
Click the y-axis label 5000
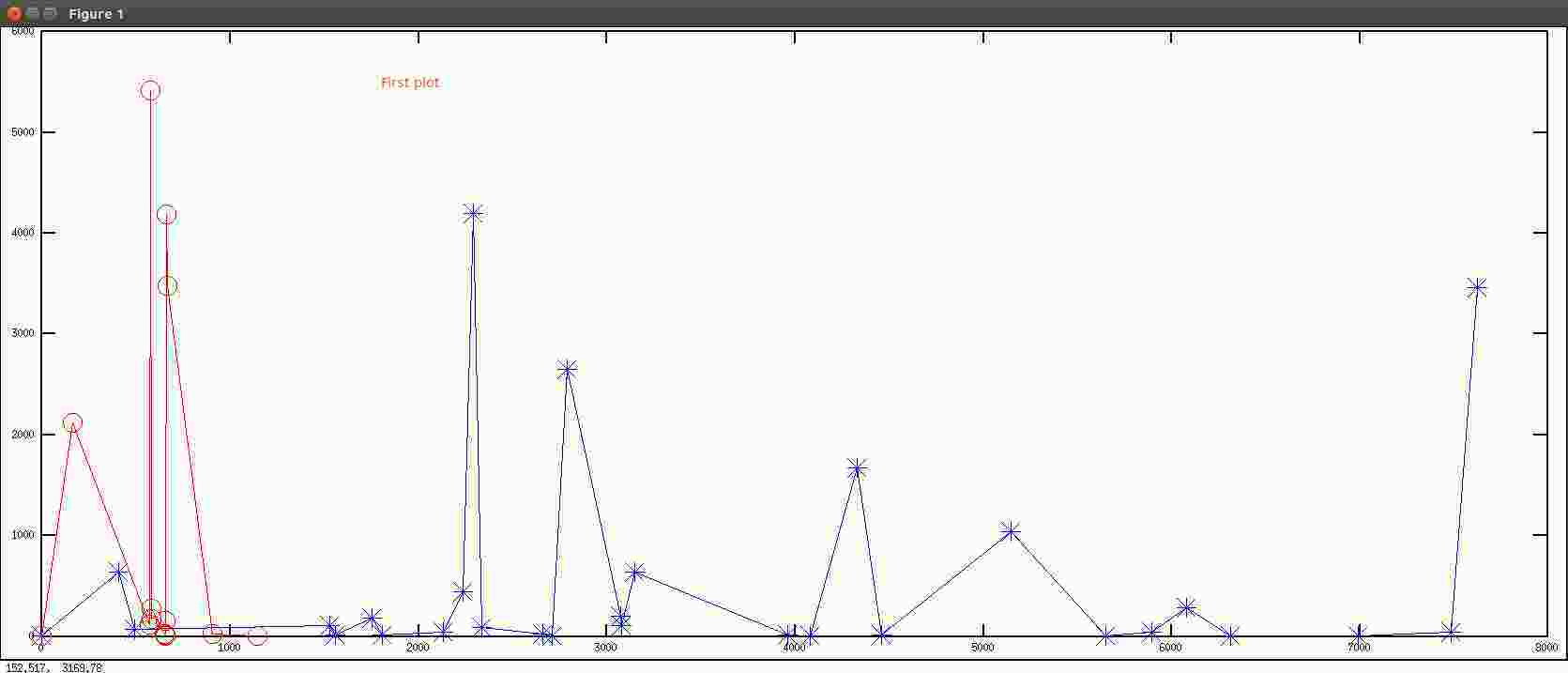(x=23, y=132)
